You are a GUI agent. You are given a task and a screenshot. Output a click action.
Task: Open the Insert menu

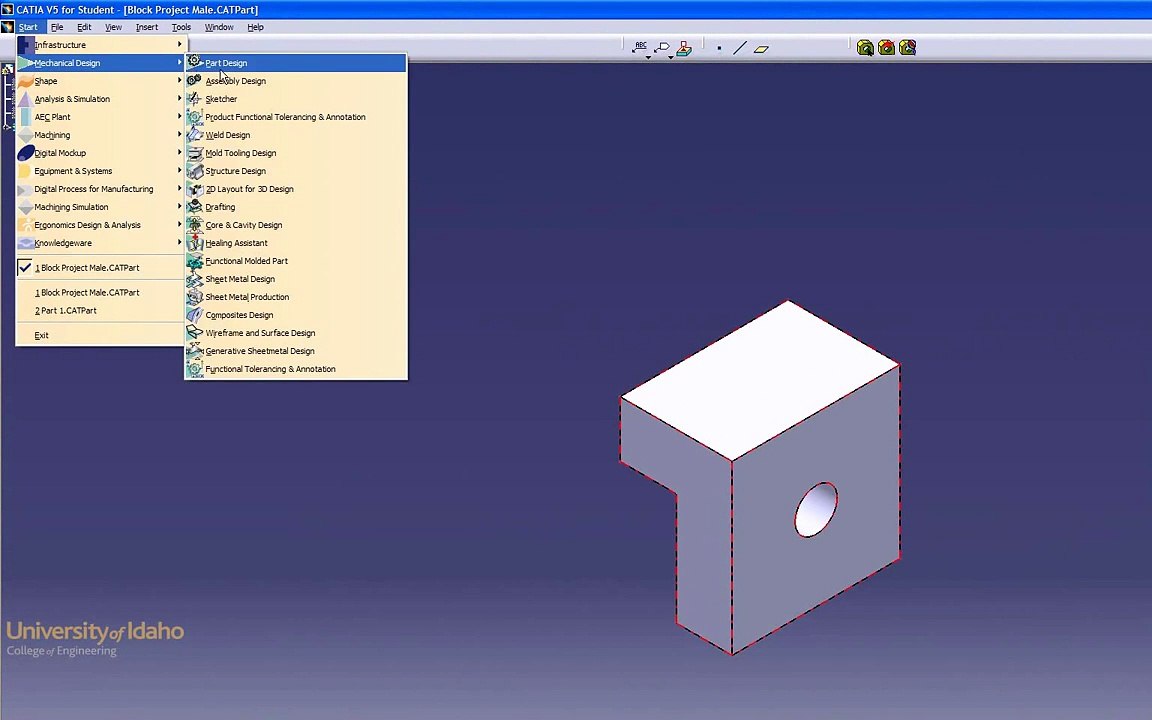pyautogui.click(x=147, y=27)
